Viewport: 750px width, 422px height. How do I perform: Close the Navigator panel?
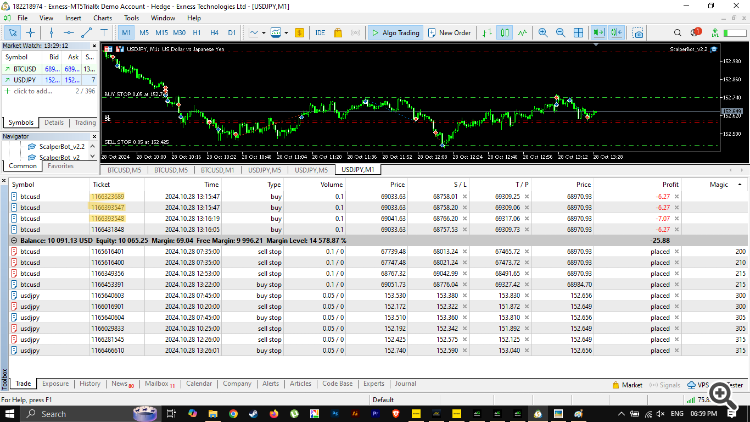pos(94,136)
